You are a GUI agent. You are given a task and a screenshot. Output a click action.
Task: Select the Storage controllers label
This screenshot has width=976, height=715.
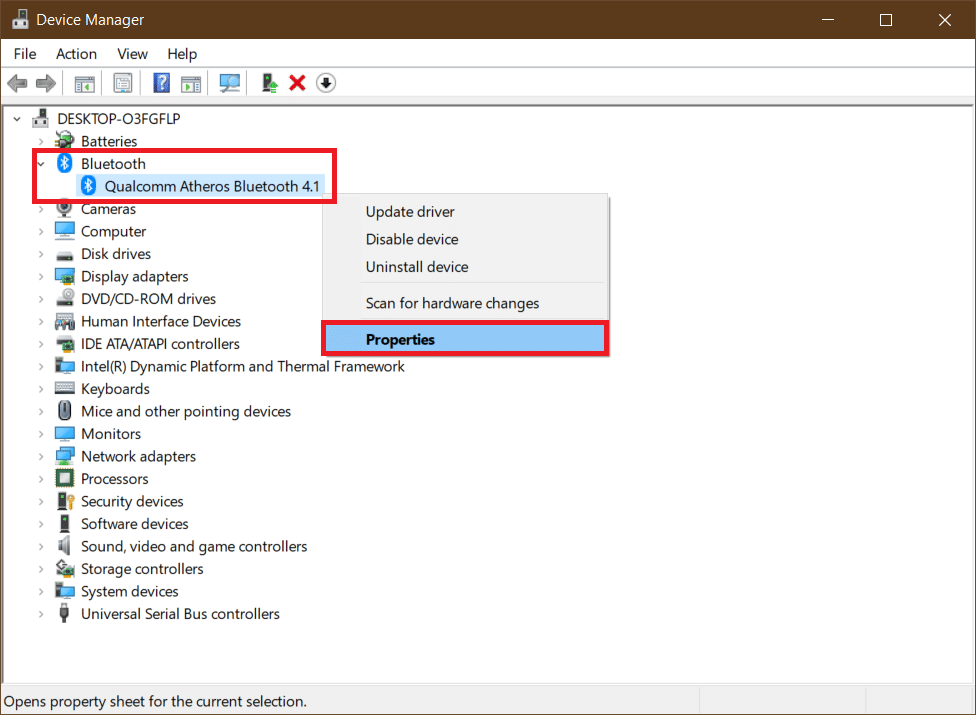pyautogui.click(x=142, y=569)
